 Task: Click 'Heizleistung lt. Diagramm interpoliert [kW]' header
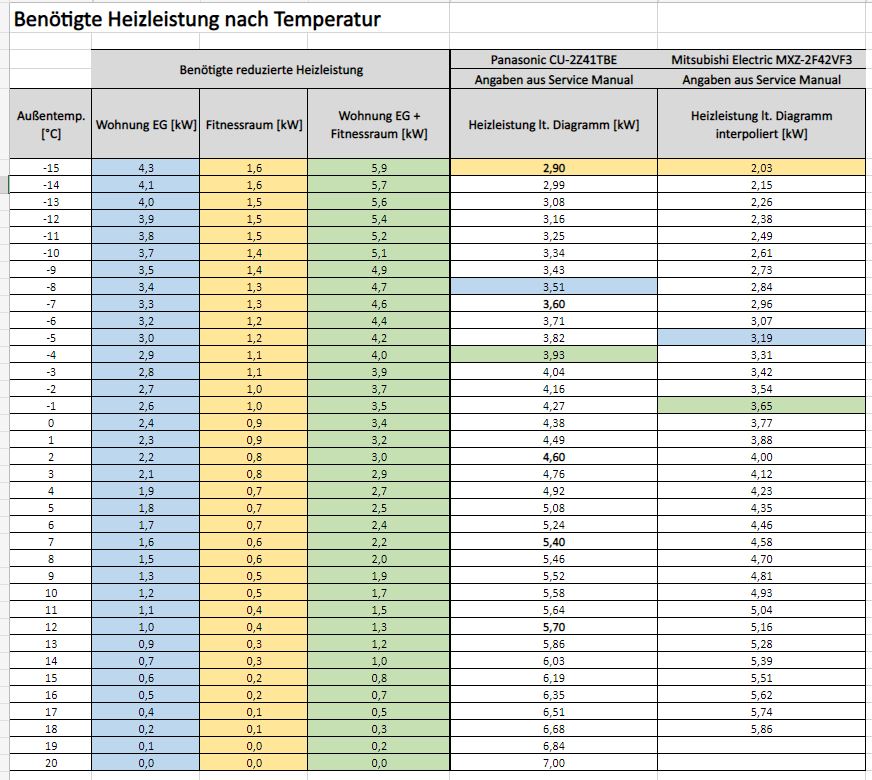[x=761, y=124]
